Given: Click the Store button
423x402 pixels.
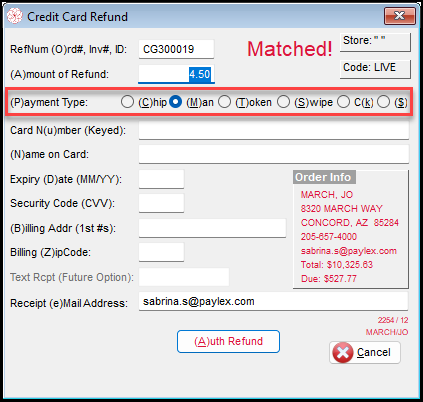Looking at the screenshot, I should (375, 42).
